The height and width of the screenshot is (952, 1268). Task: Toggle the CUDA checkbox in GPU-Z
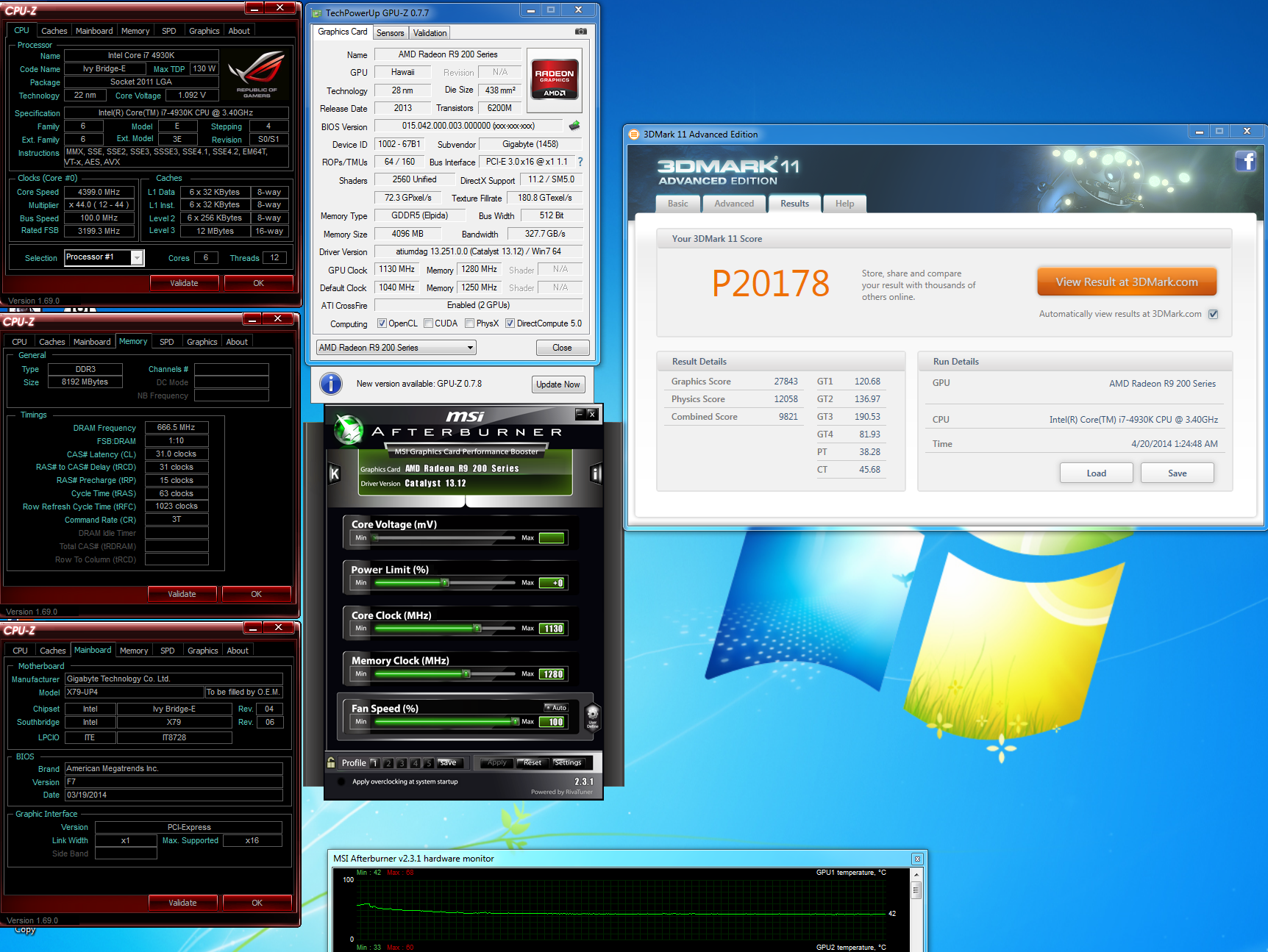[428, 323]
